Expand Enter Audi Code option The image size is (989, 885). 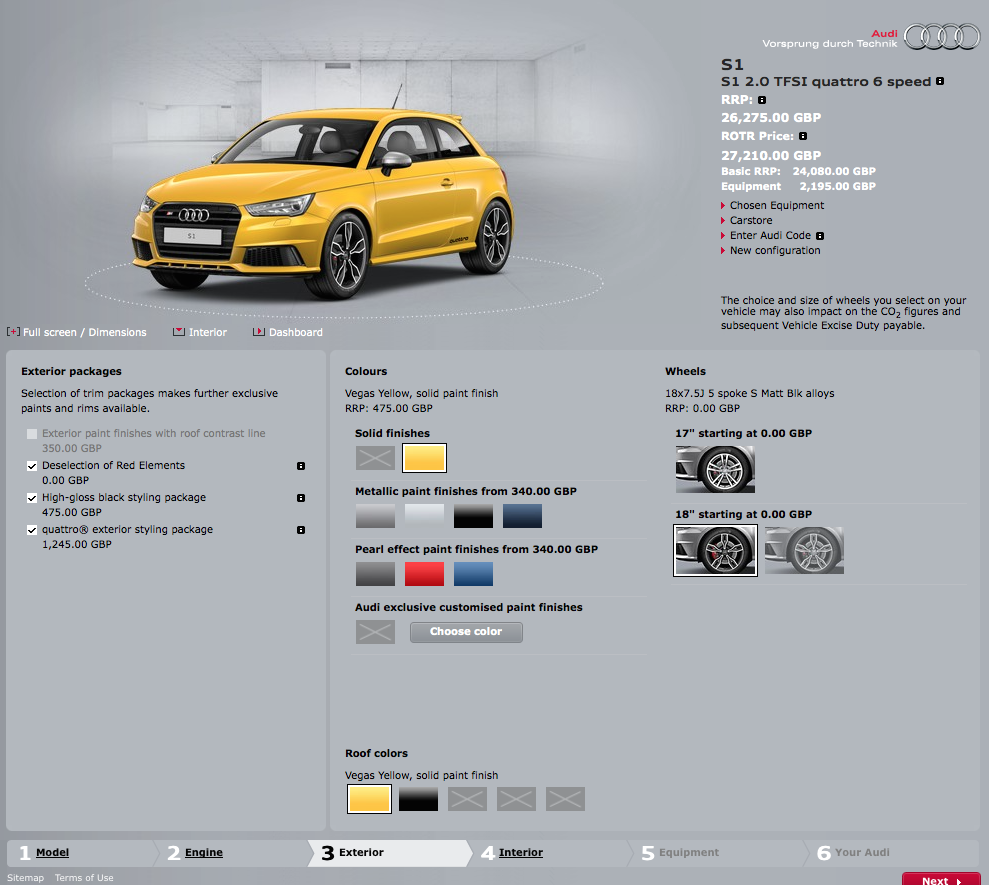point(769,235)
